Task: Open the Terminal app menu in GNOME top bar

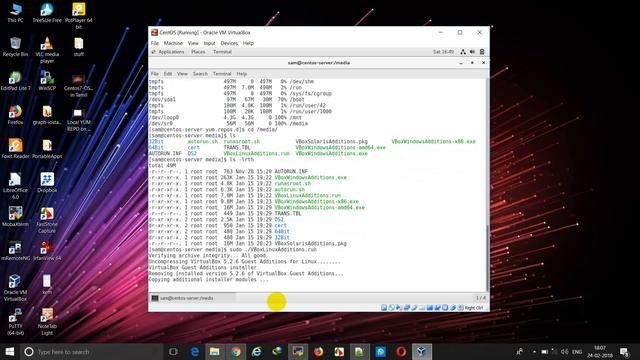Action: [x=222, y=52]
